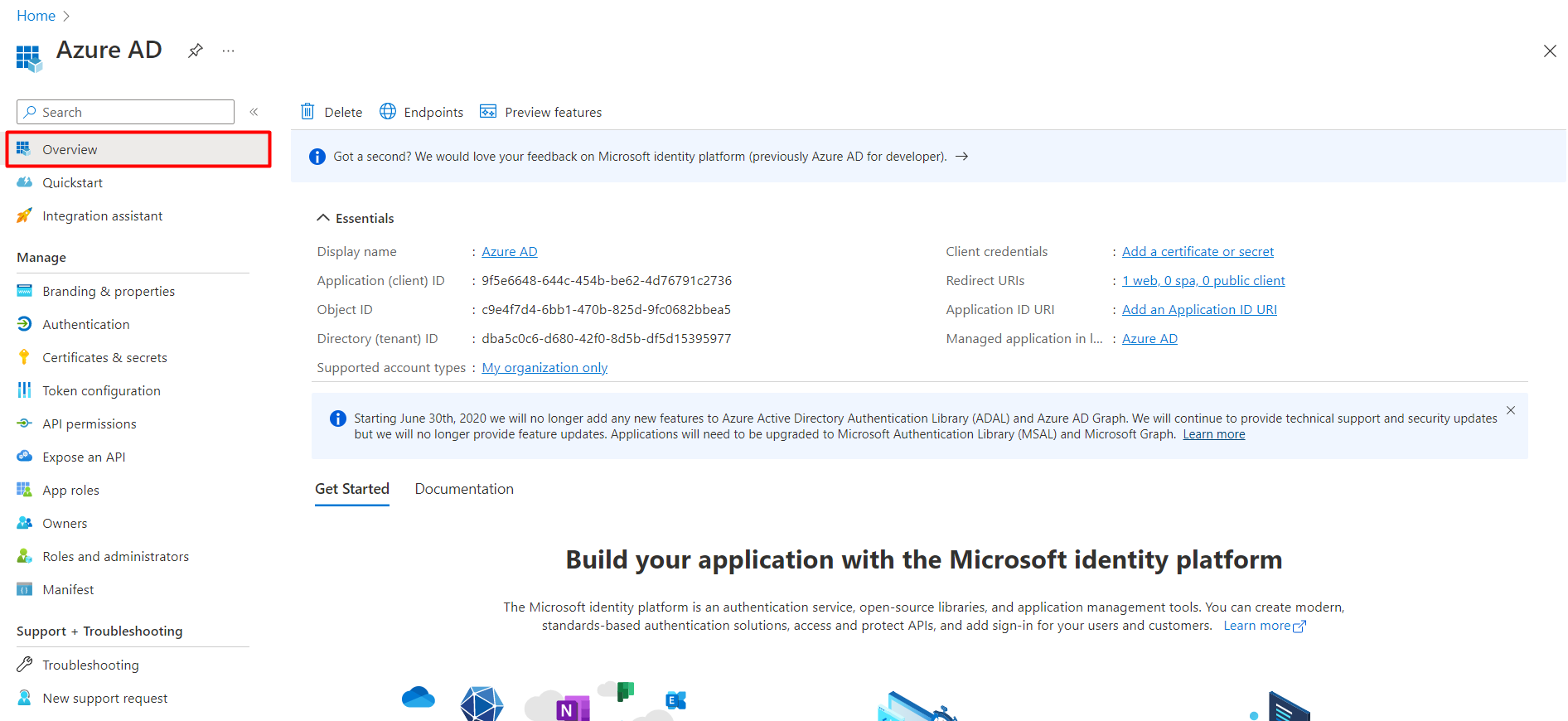The height and width of the screenshot is (721, 1568).
Task: Collapse the left navigation menu
Action: (x=254, y=112)
